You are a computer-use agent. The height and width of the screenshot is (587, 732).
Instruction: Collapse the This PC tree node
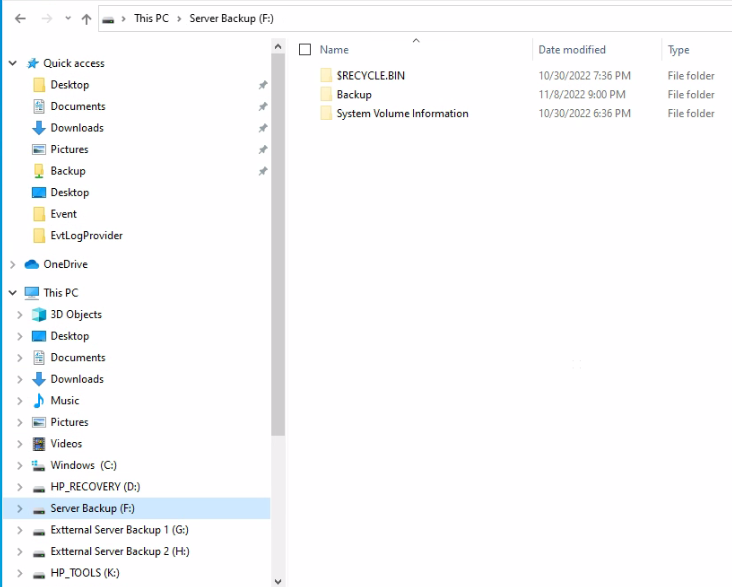[13, 293]
